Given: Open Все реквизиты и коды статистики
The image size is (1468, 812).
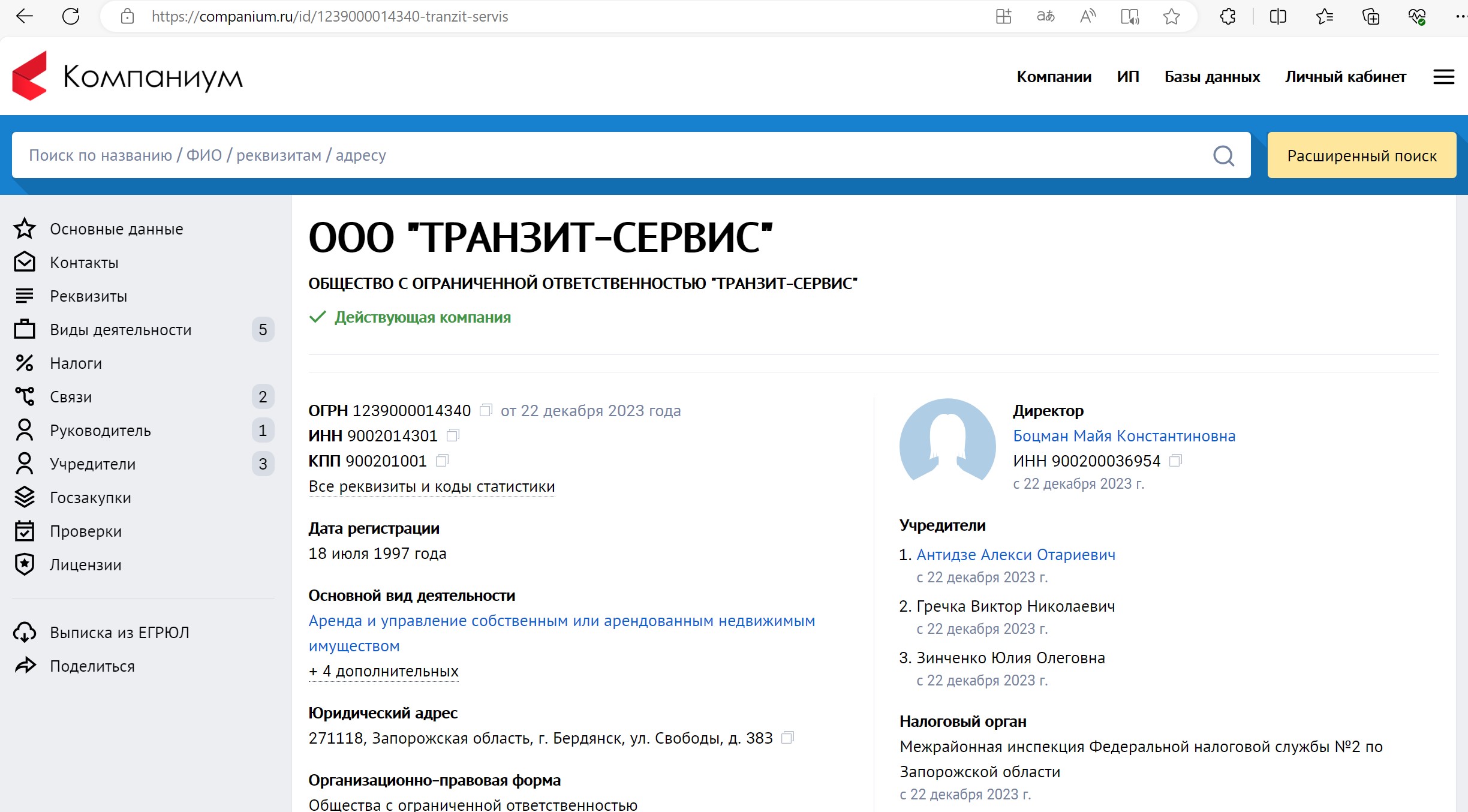Looking at the screenshot, I should (x=432, y=486).
